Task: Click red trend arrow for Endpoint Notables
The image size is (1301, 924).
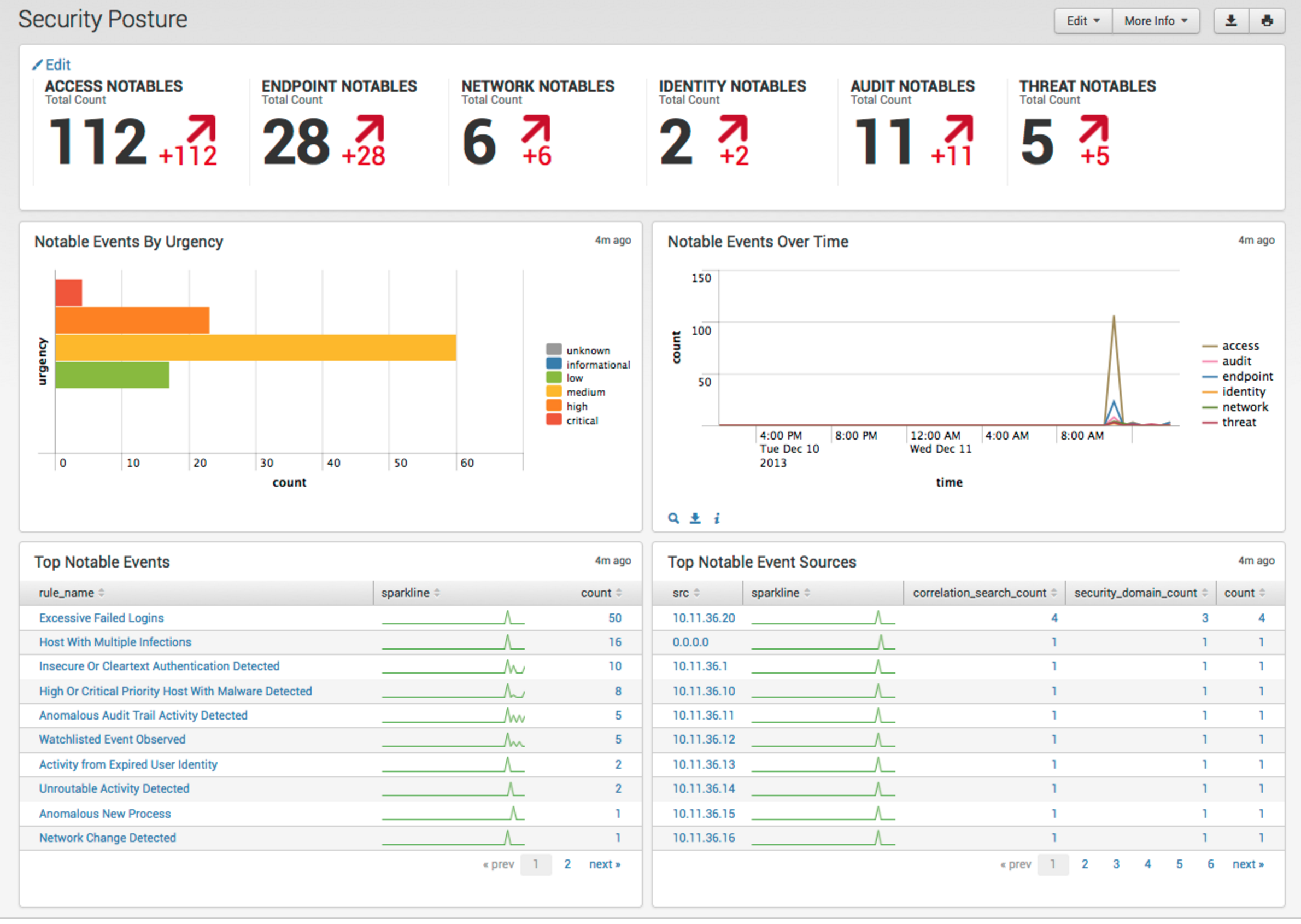Action: pos(370,128)
